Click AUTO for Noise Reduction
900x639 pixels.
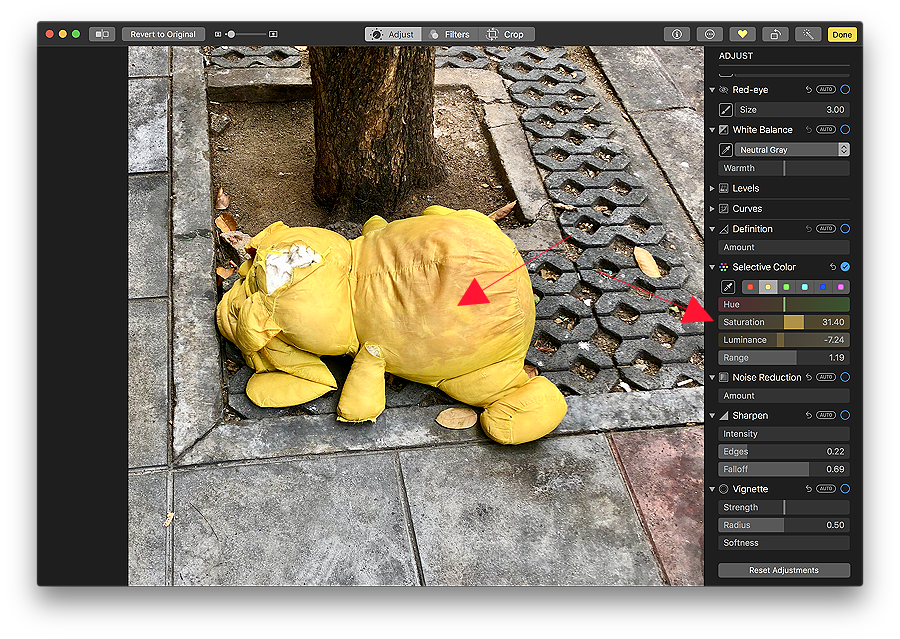pos(826,377)
